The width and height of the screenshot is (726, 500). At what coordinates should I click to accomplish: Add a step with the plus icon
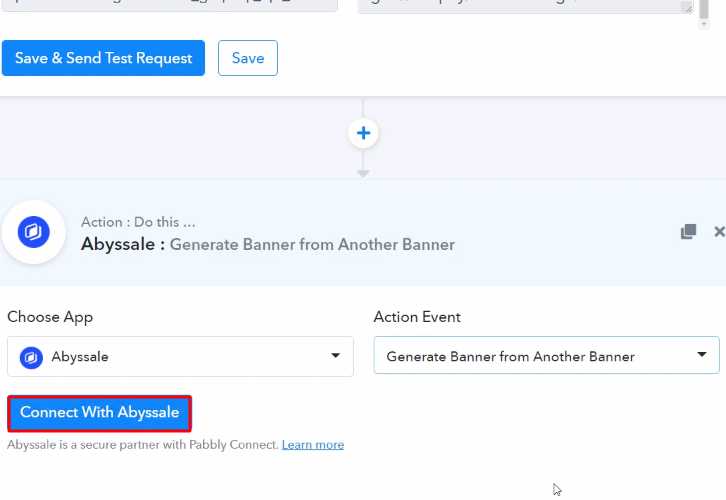click(363, 133)
